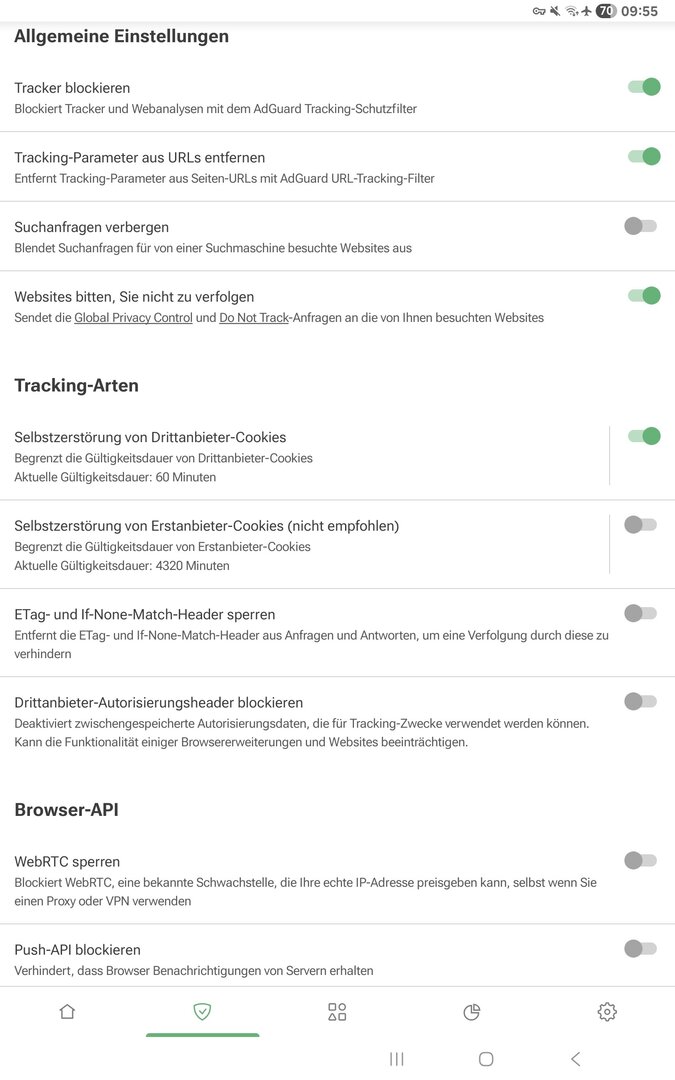Viewport: 675px width, 1080px height.
Task: Tap the Android back arrow
Action: pos(575,1059)
